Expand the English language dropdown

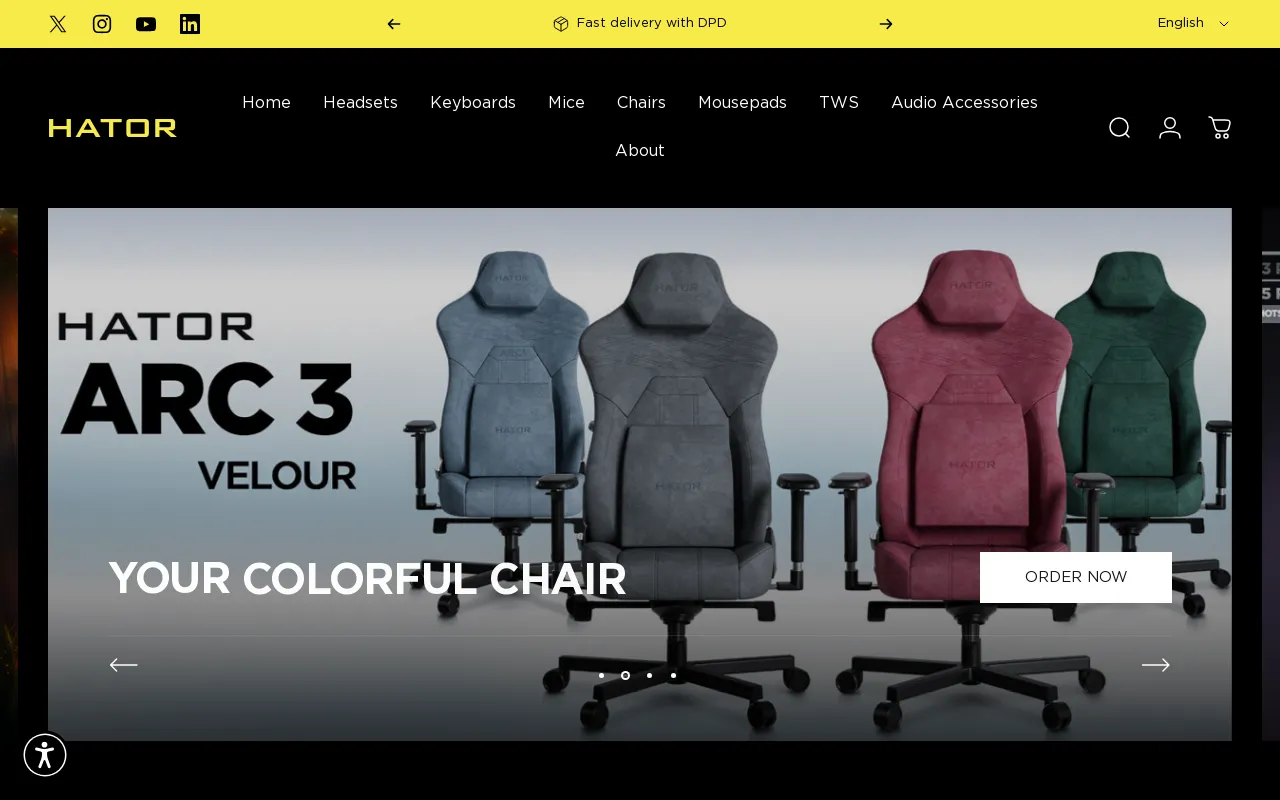pos(1193,23)
